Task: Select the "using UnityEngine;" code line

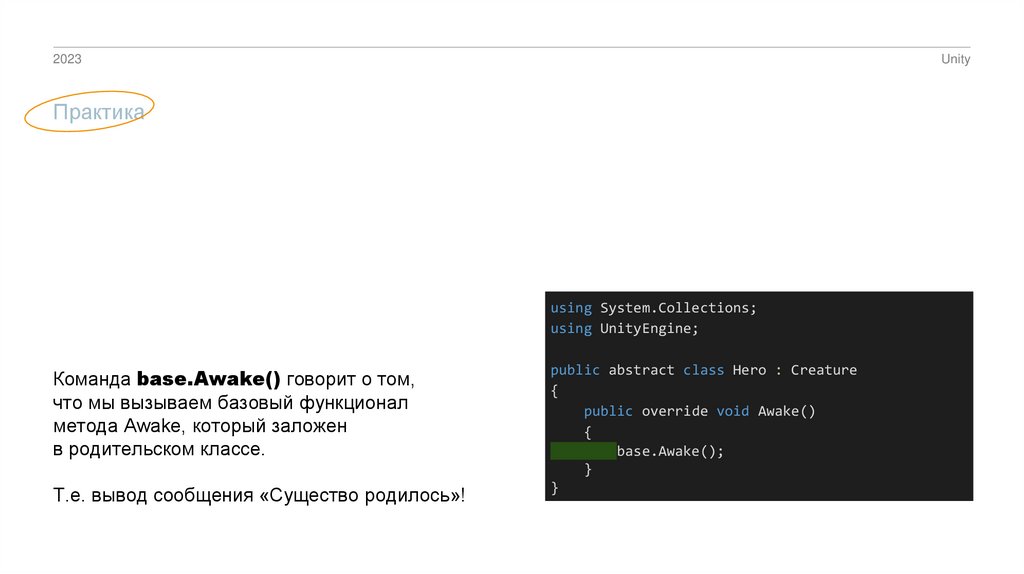Action: point(624,328)
